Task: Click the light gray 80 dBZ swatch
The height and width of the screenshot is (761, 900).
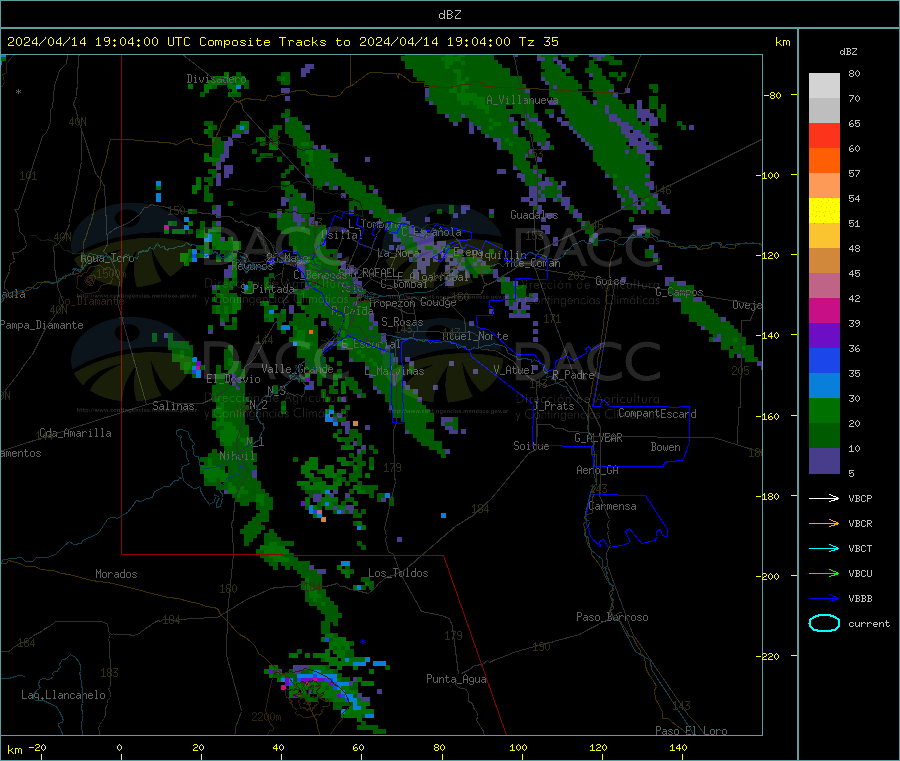Action: click(824, 86)
